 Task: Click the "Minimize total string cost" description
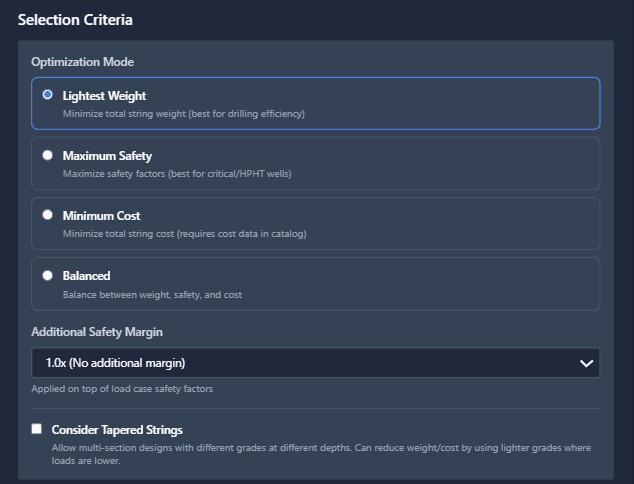pyautogui.click(x=184, y=234)
